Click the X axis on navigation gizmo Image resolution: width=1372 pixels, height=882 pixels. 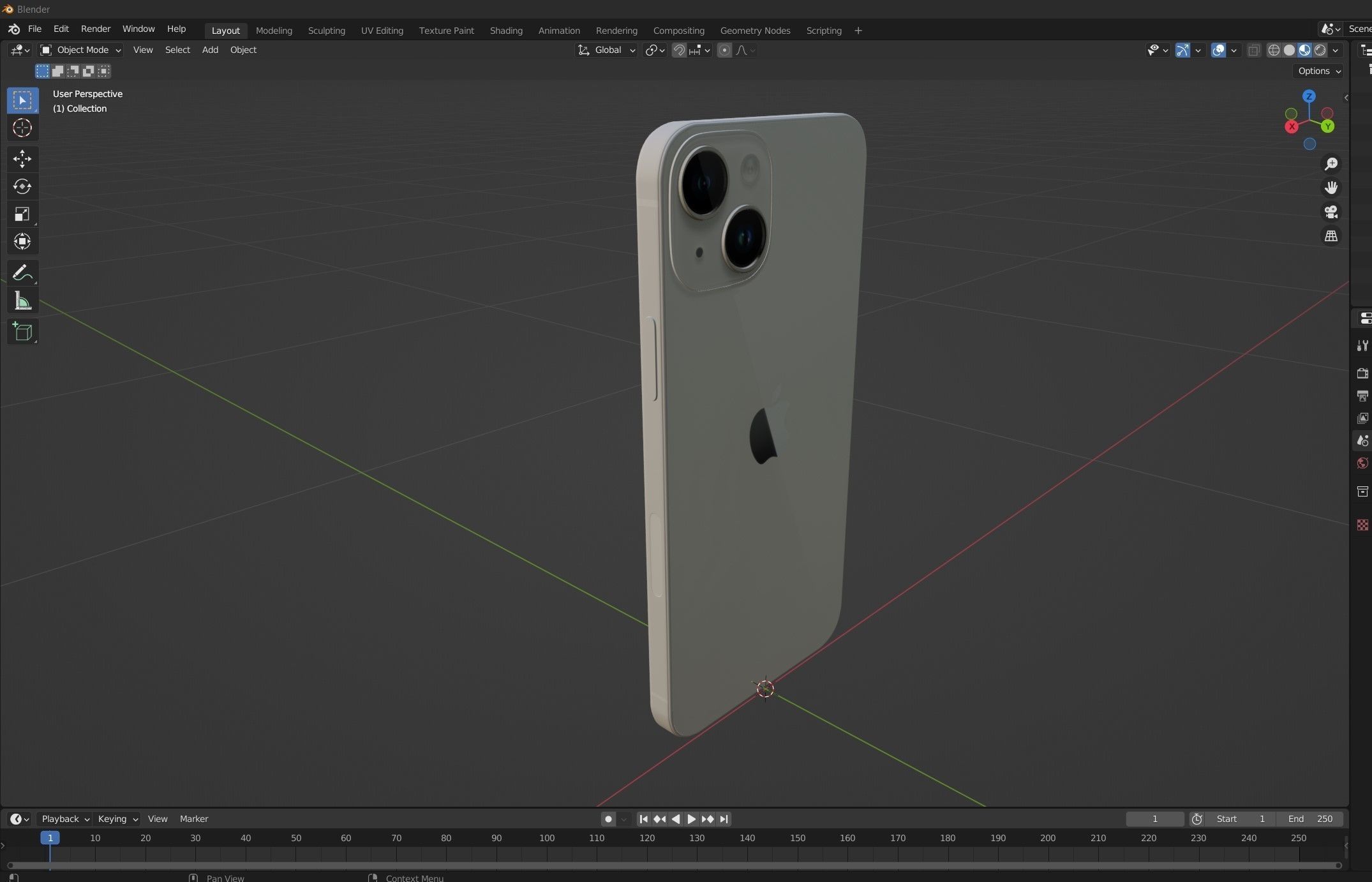tap(1292, 126)
